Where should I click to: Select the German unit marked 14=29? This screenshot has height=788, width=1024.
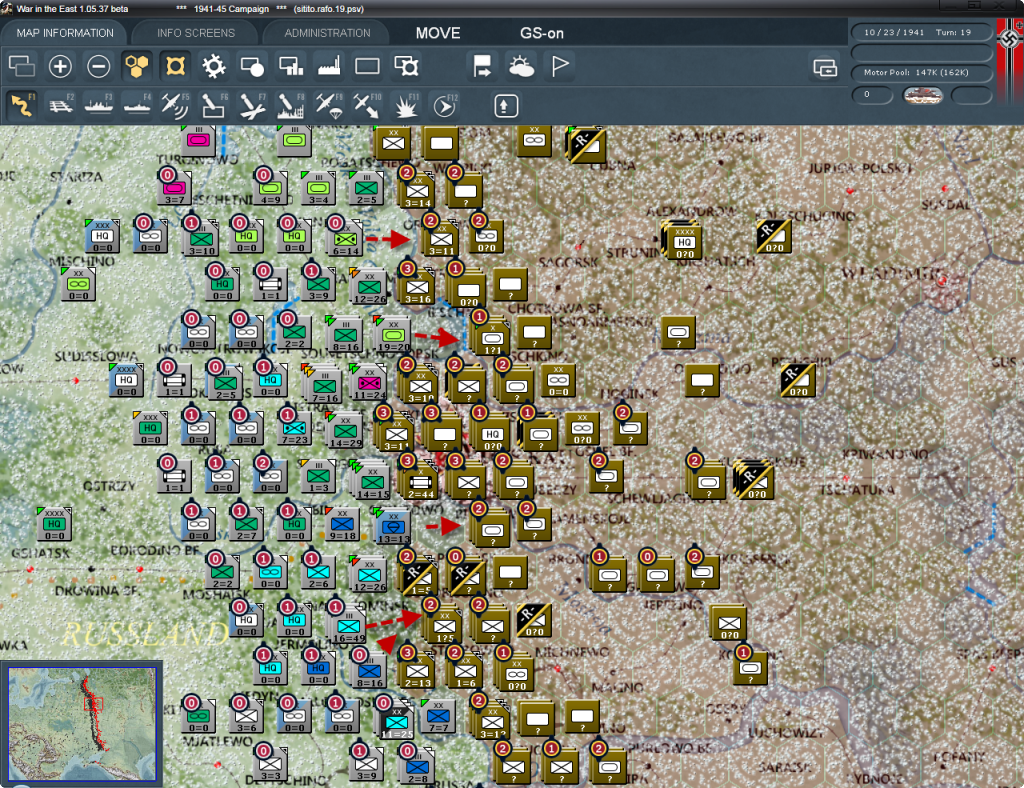point(345,430)
